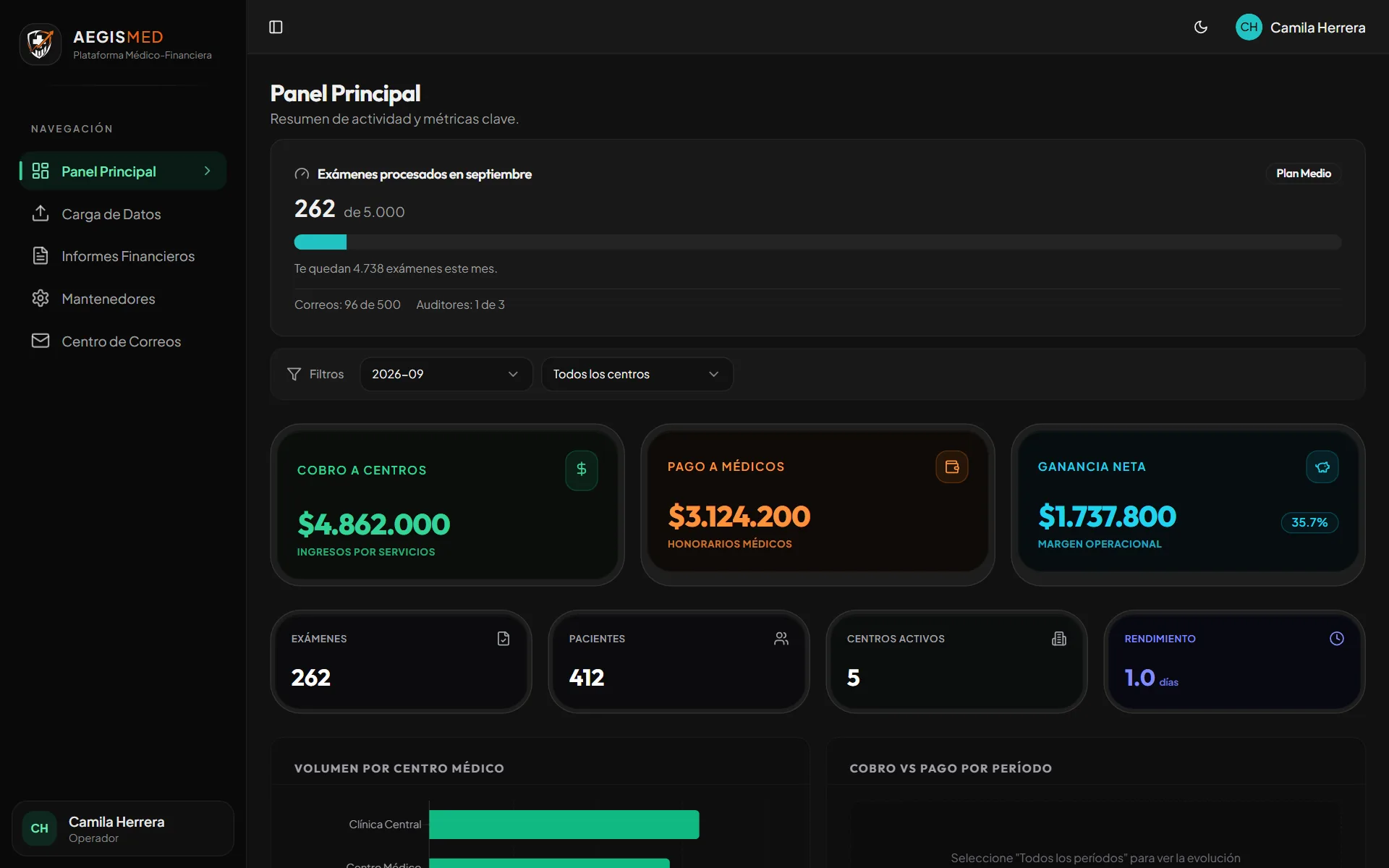Click the users icon in Pacientes card
1389x868 pixels.
781,639
